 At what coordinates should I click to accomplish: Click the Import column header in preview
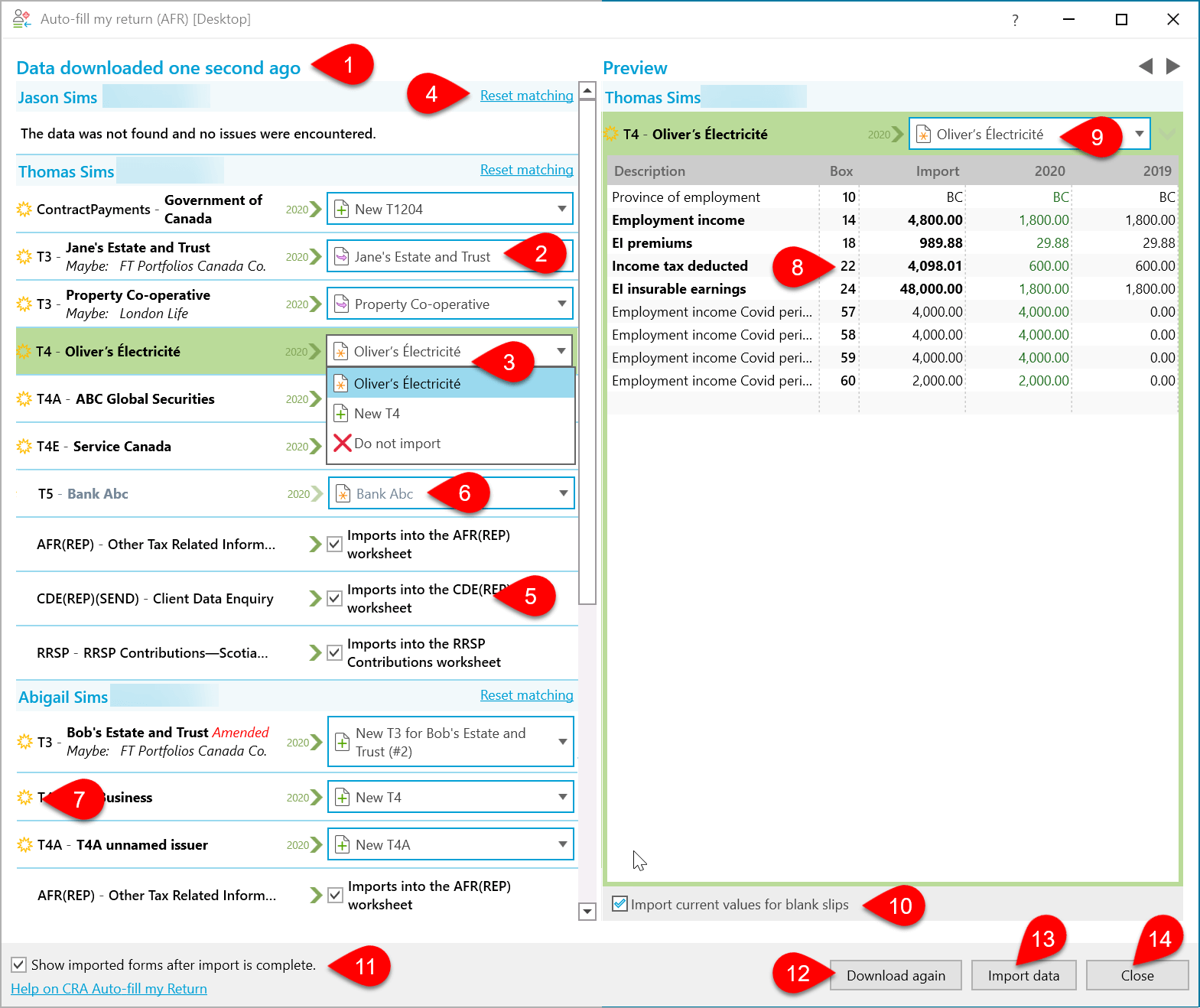(937, 171)
